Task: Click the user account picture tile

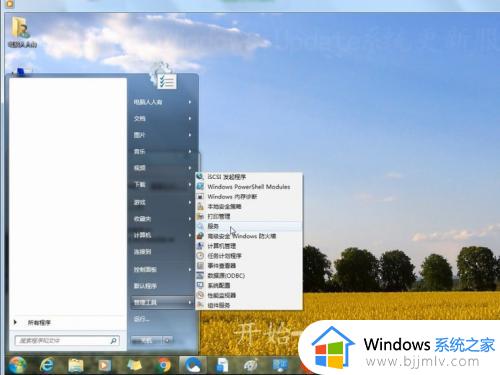Action: 163,76
